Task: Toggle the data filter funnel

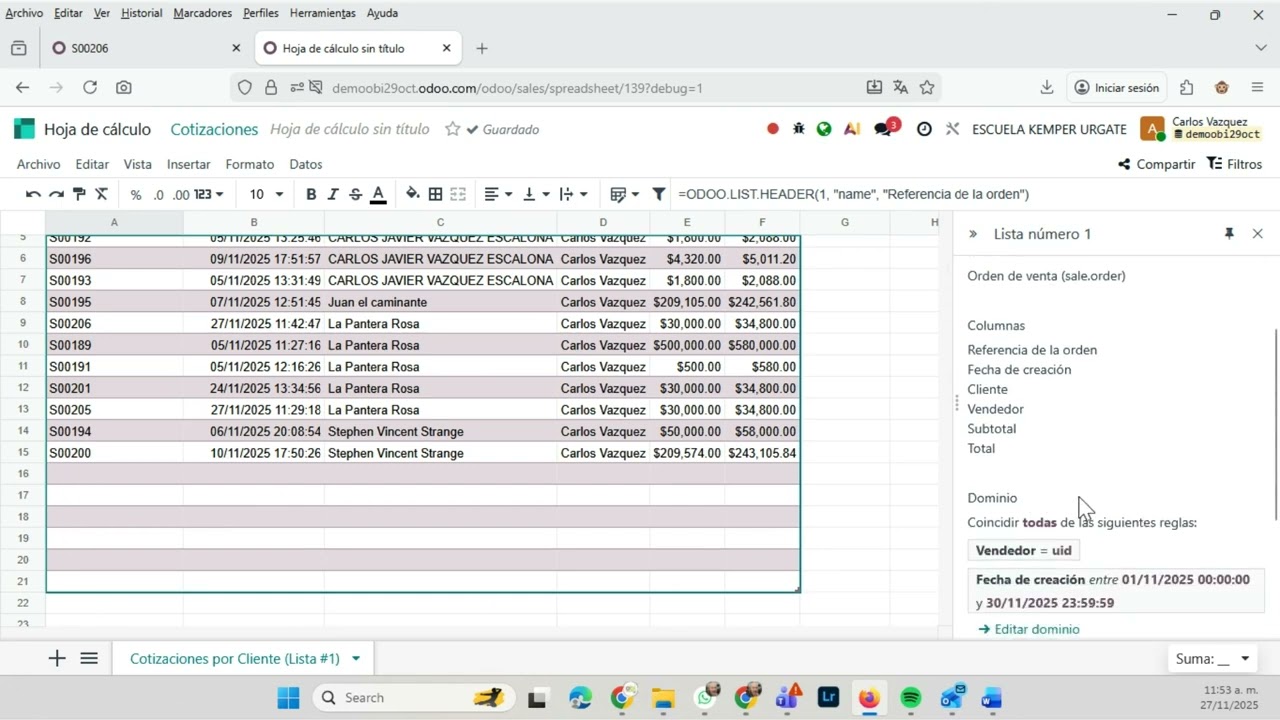Action: pyautogui.click(x=659, y=194)
